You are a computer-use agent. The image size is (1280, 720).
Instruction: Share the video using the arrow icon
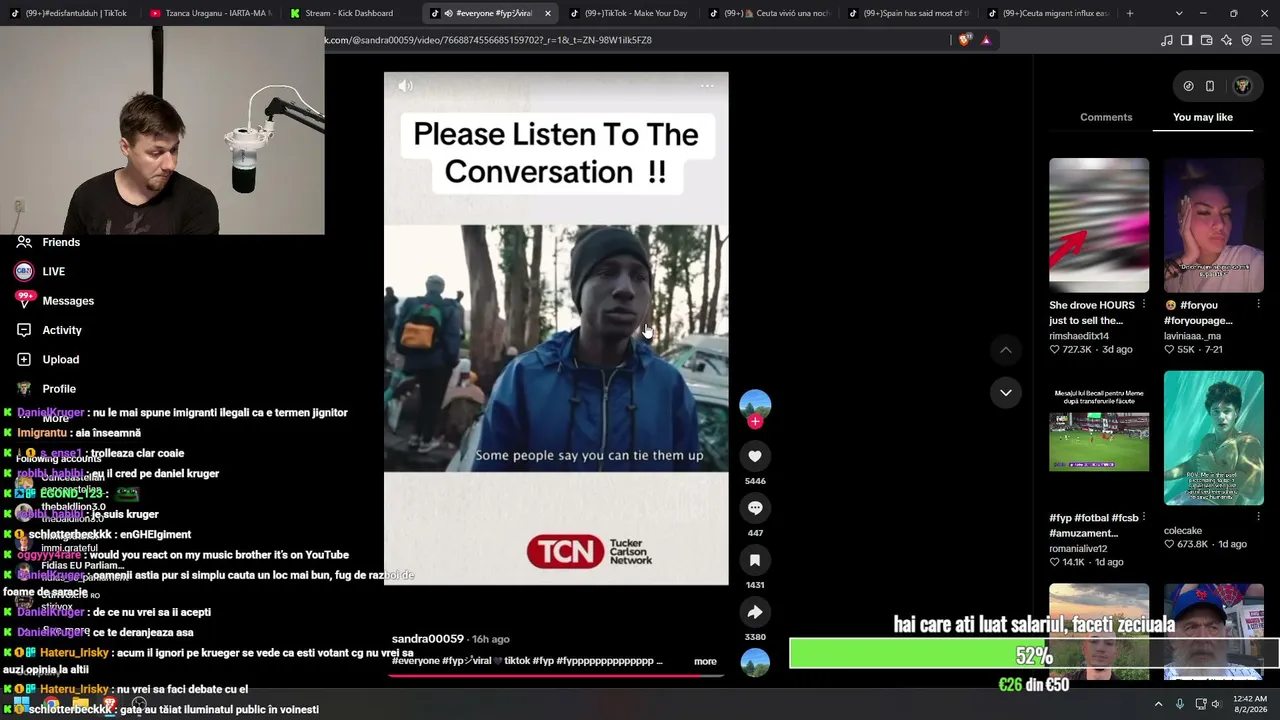[755, 612]
